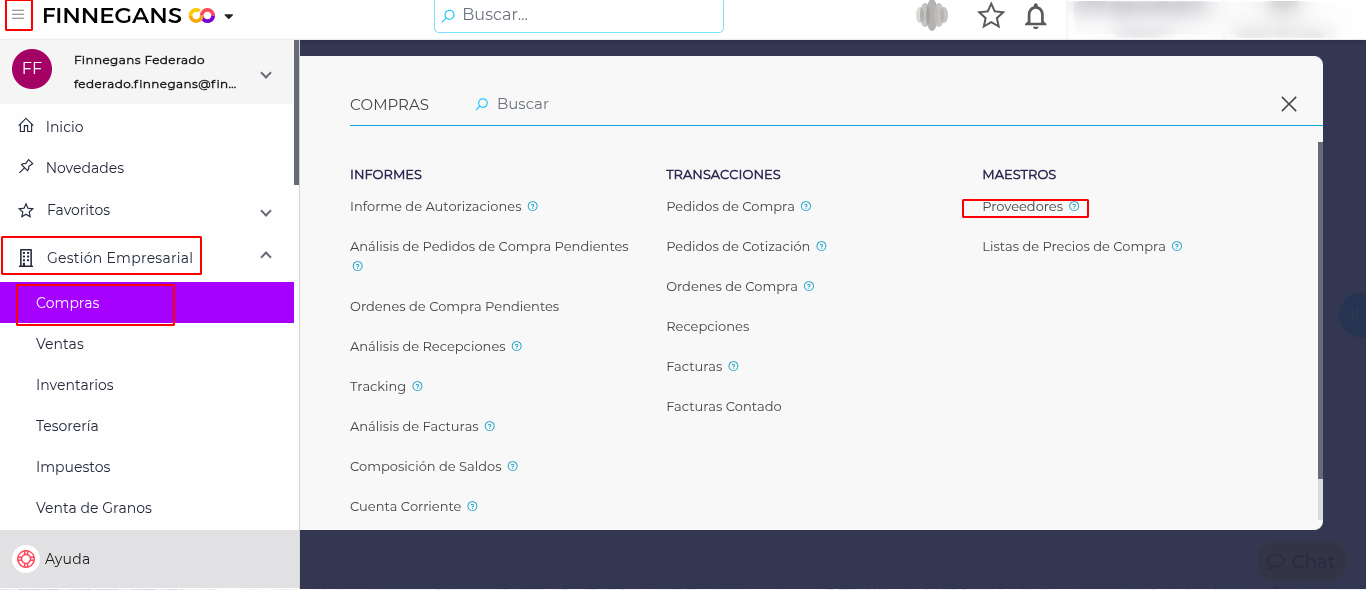Open Informe de Autorizaciones report
Viewport: 1366px width, 590px height.
(x=436, y=207)
